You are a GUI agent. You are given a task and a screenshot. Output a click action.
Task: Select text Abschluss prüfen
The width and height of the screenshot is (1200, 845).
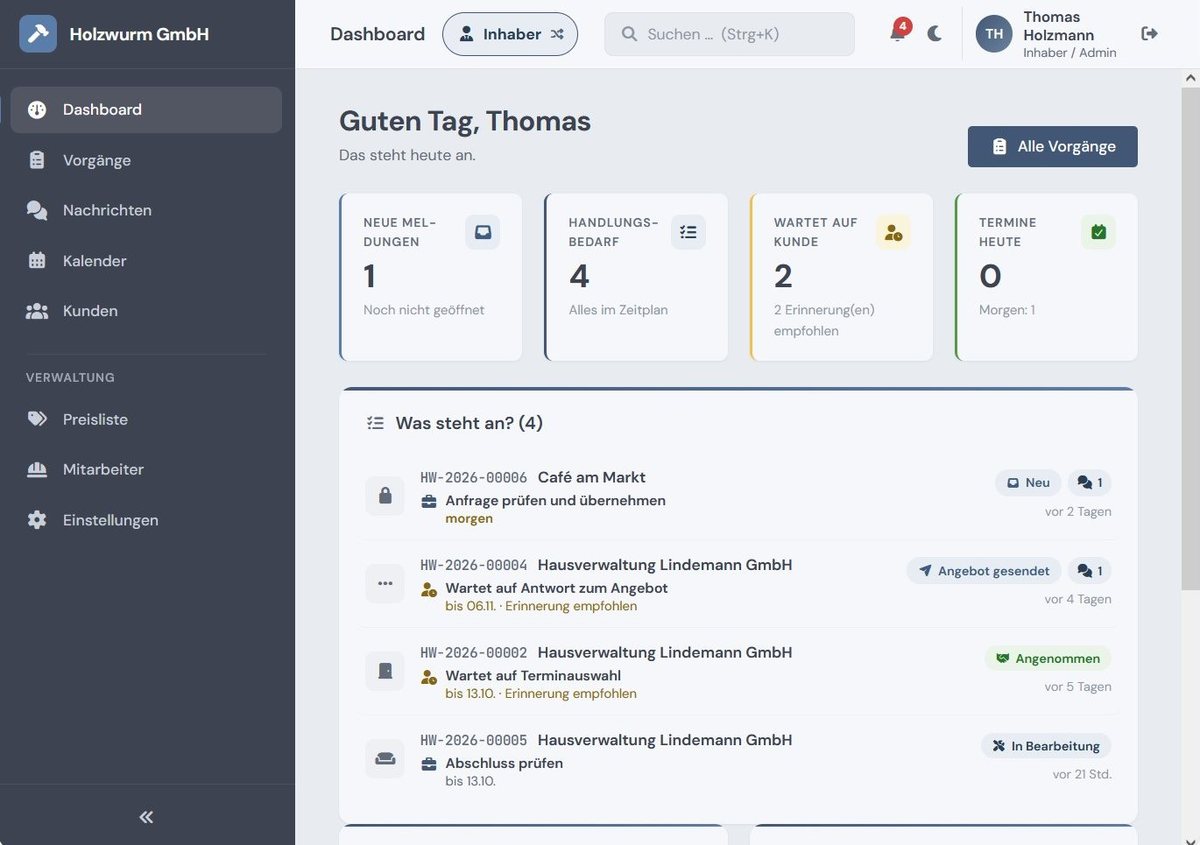(504, 763)
